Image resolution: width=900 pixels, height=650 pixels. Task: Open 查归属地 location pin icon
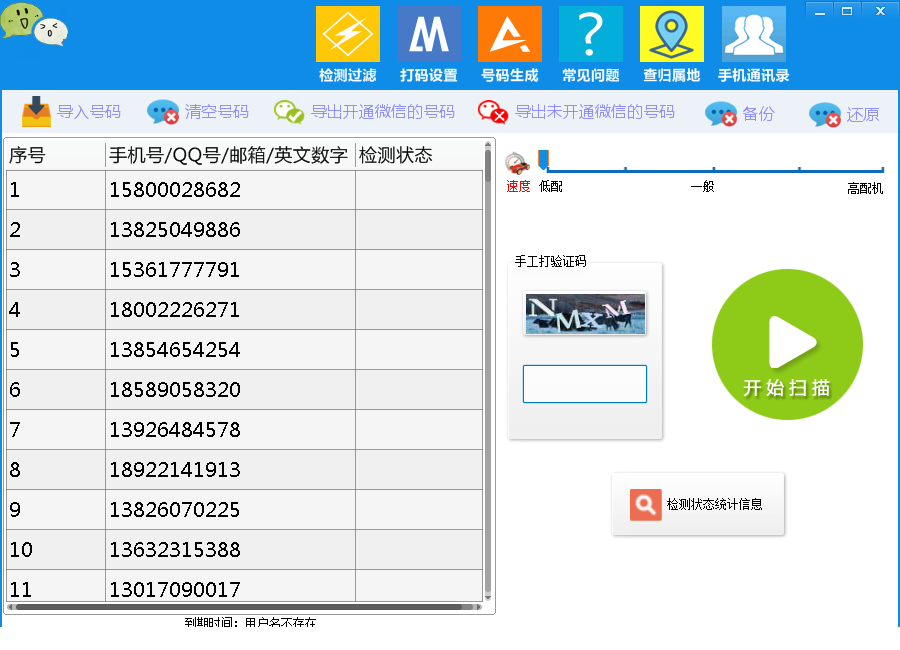pyautogui.click(x=672, y=34)
